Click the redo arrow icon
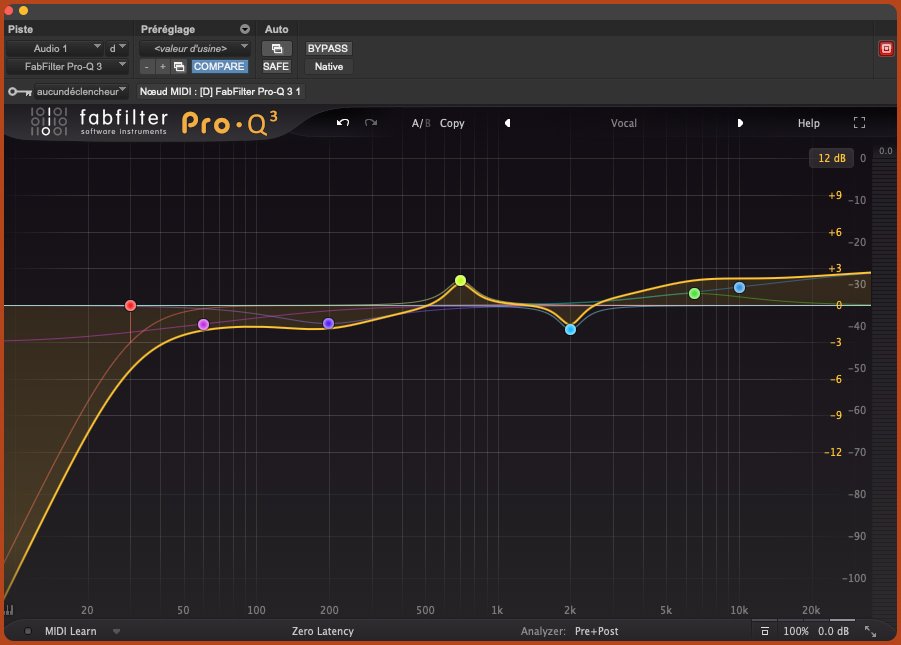 coord(370,123)
